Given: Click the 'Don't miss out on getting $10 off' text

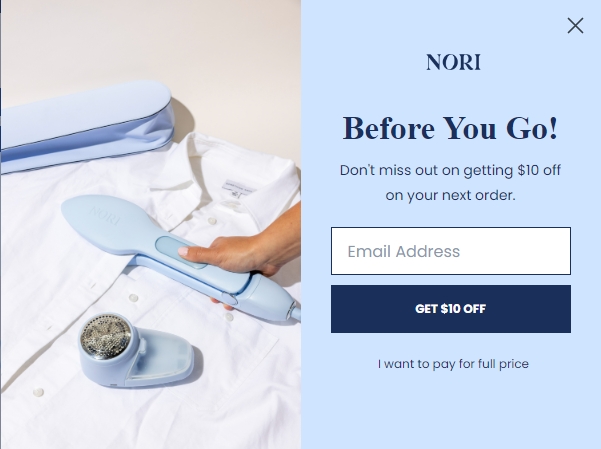Looking at the screenshot, I should [450, 170].
